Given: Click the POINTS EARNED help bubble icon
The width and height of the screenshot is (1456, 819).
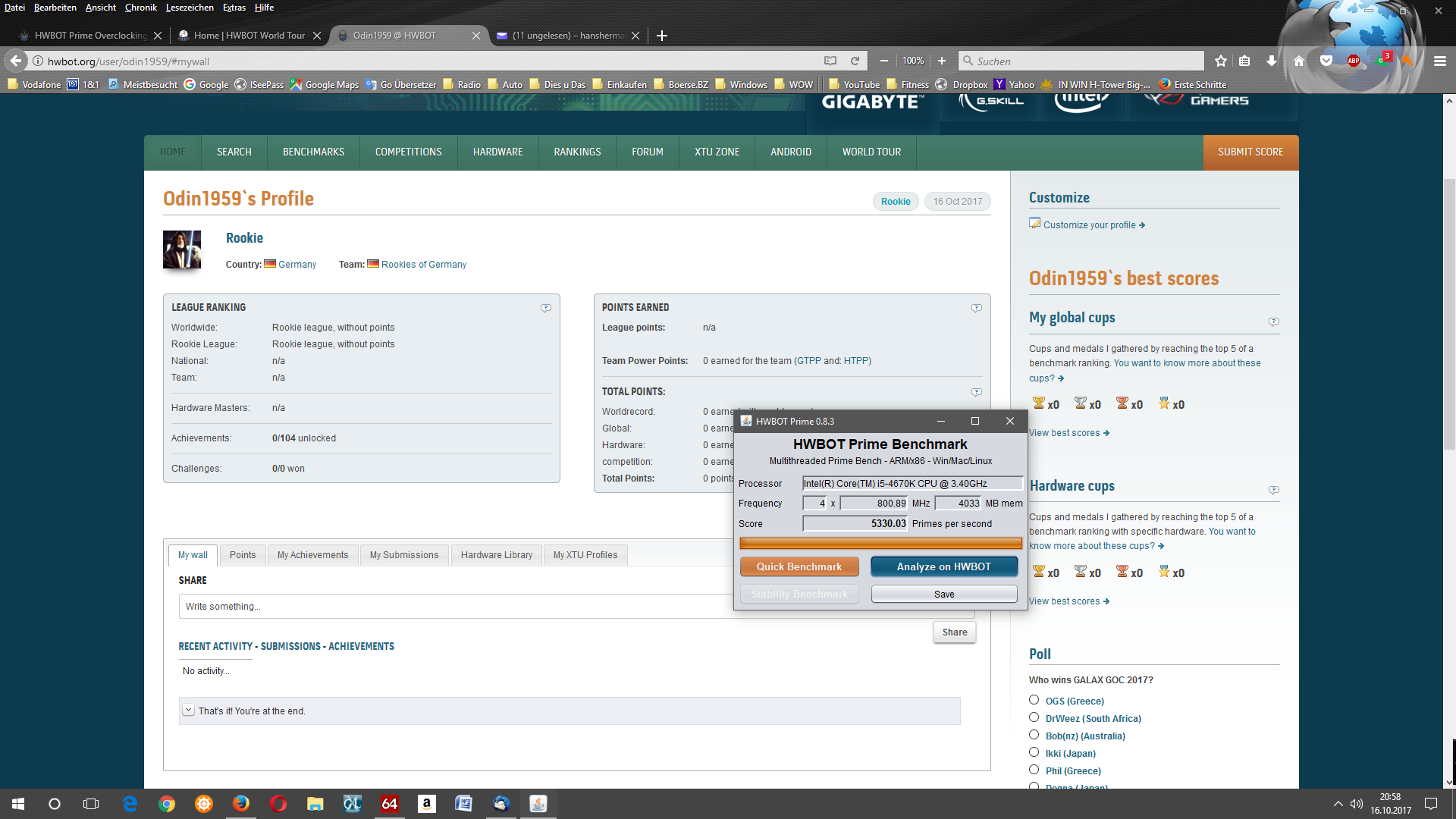Looking at the screenshot, I should click(977, 308).
